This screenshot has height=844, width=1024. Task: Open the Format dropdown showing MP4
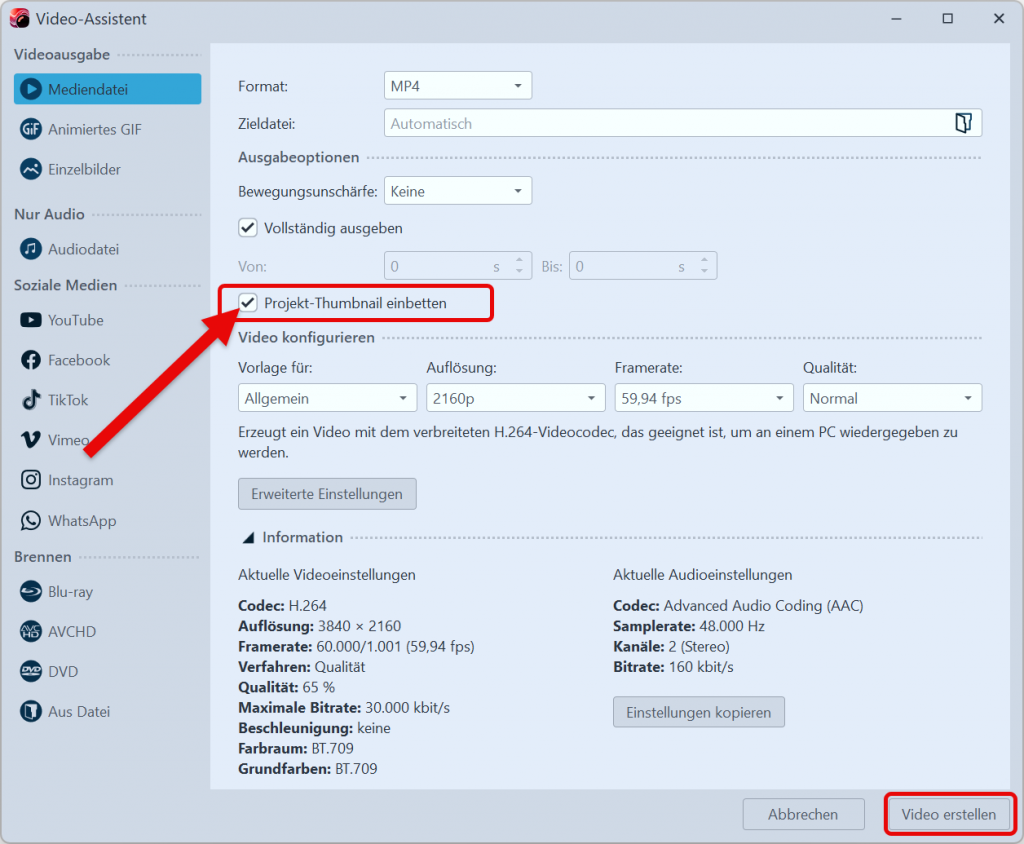pos(457,85)
